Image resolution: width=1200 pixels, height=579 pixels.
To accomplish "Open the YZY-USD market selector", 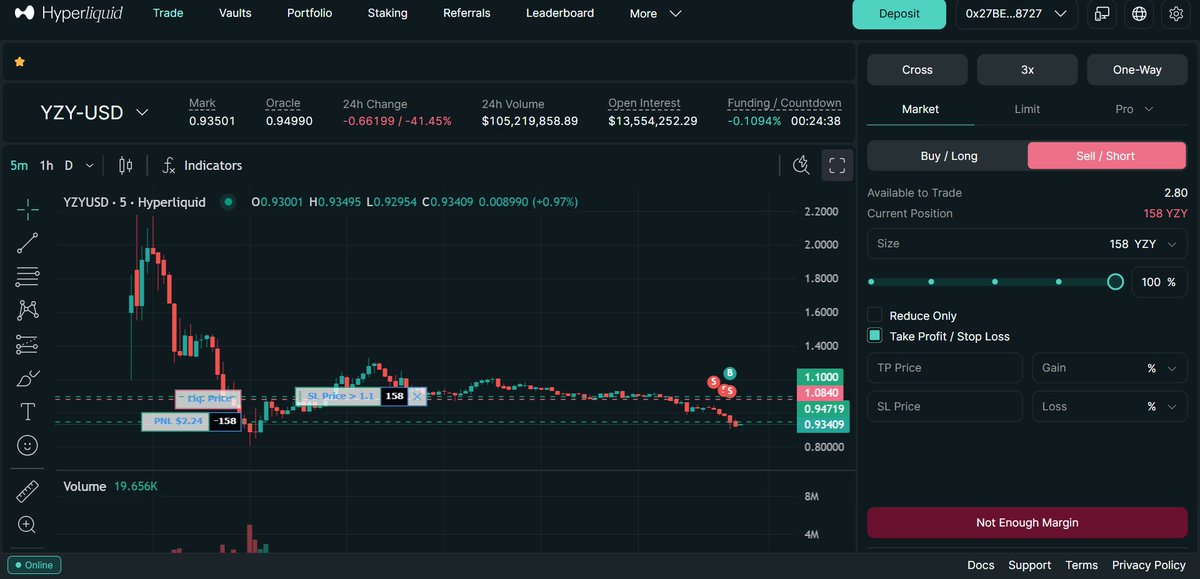I will [95, 112].
